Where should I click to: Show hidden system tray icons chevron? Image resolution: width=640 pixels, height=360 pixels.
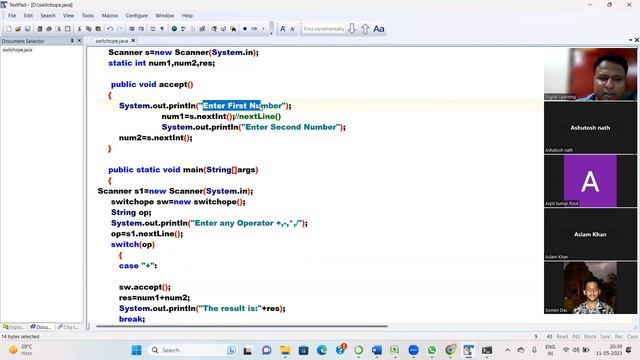coord(507,350)
